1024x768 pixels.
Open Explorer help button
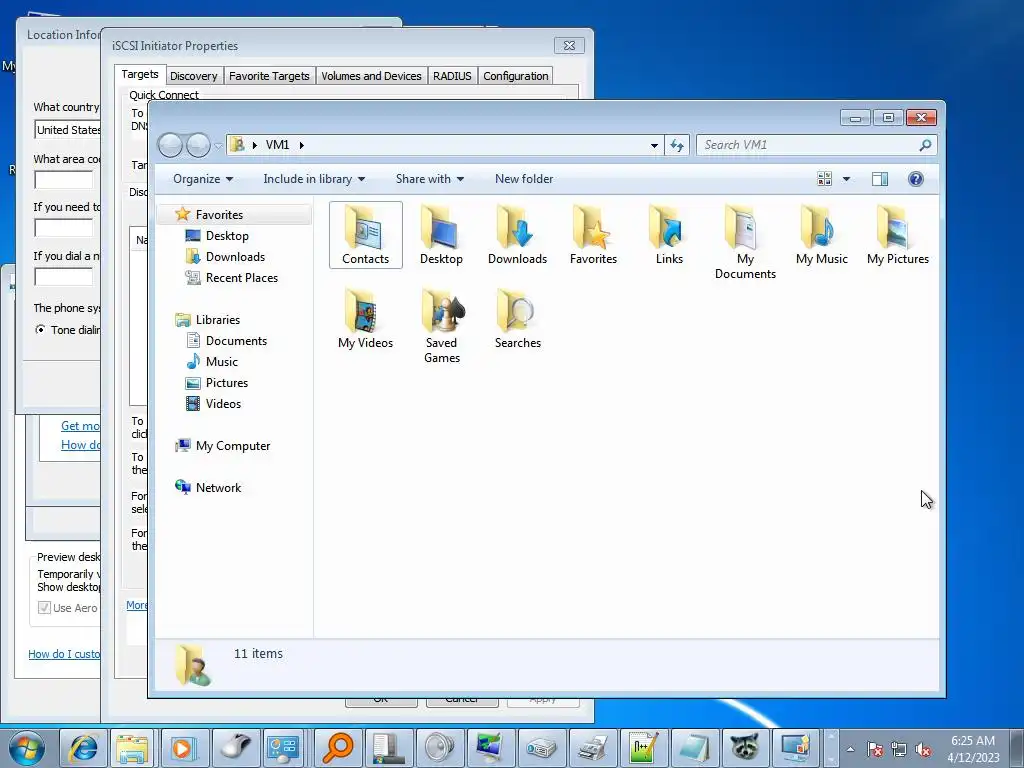[x=916, y=179]
